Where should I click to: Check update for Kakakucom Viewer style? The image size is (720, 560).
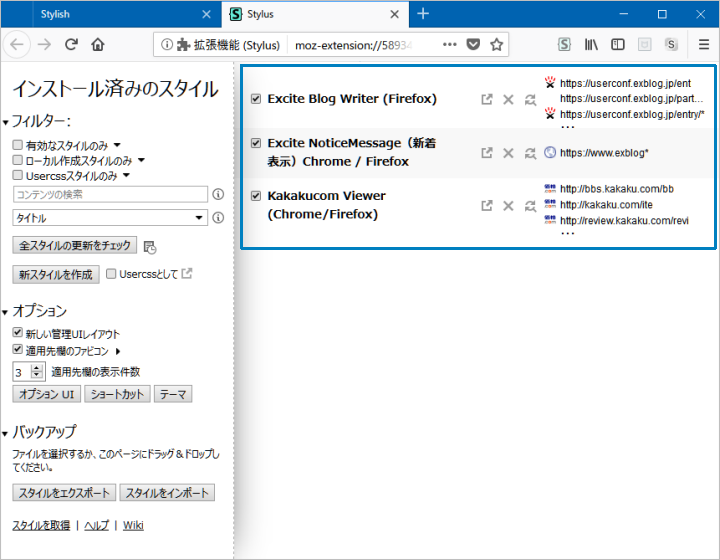[530, 206]
